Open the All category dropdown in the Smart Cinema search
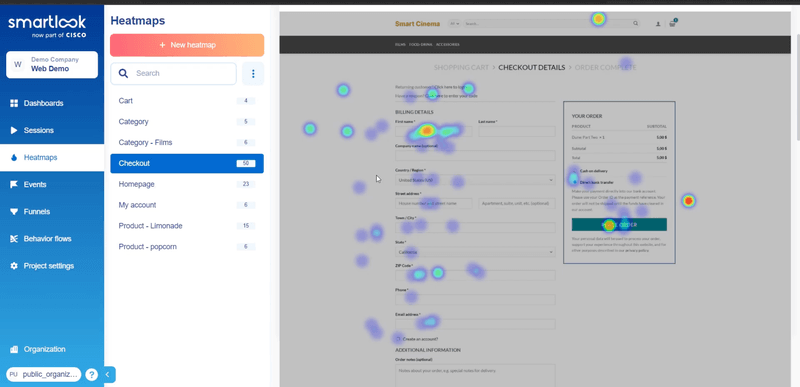This screenshot has width=800, height=387. [x=454, y=23]
